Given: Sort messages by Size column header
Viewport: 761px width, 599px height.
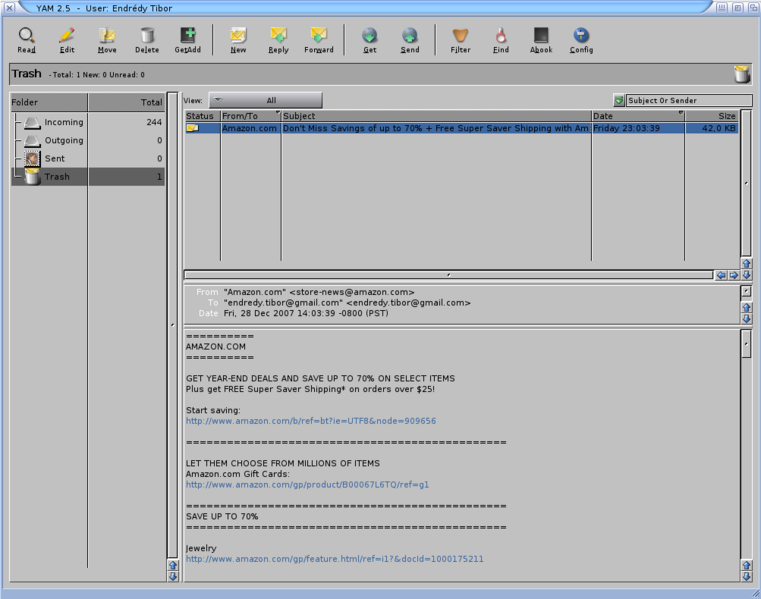Looking at the screenshot, I should pos(712,116).
